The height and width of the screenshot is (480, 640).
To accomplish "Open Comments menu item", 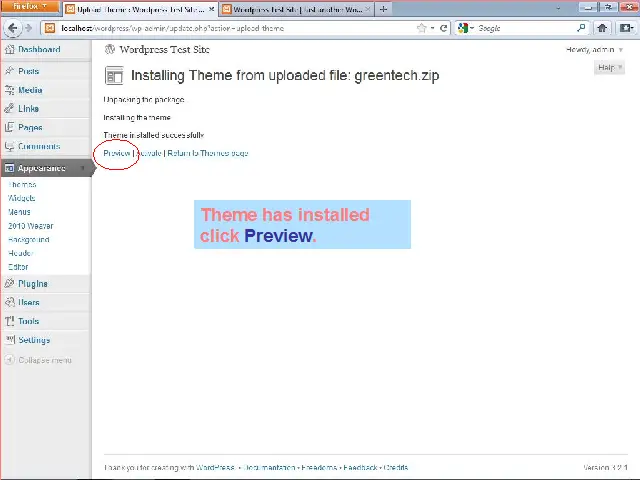I will (39, 146).
